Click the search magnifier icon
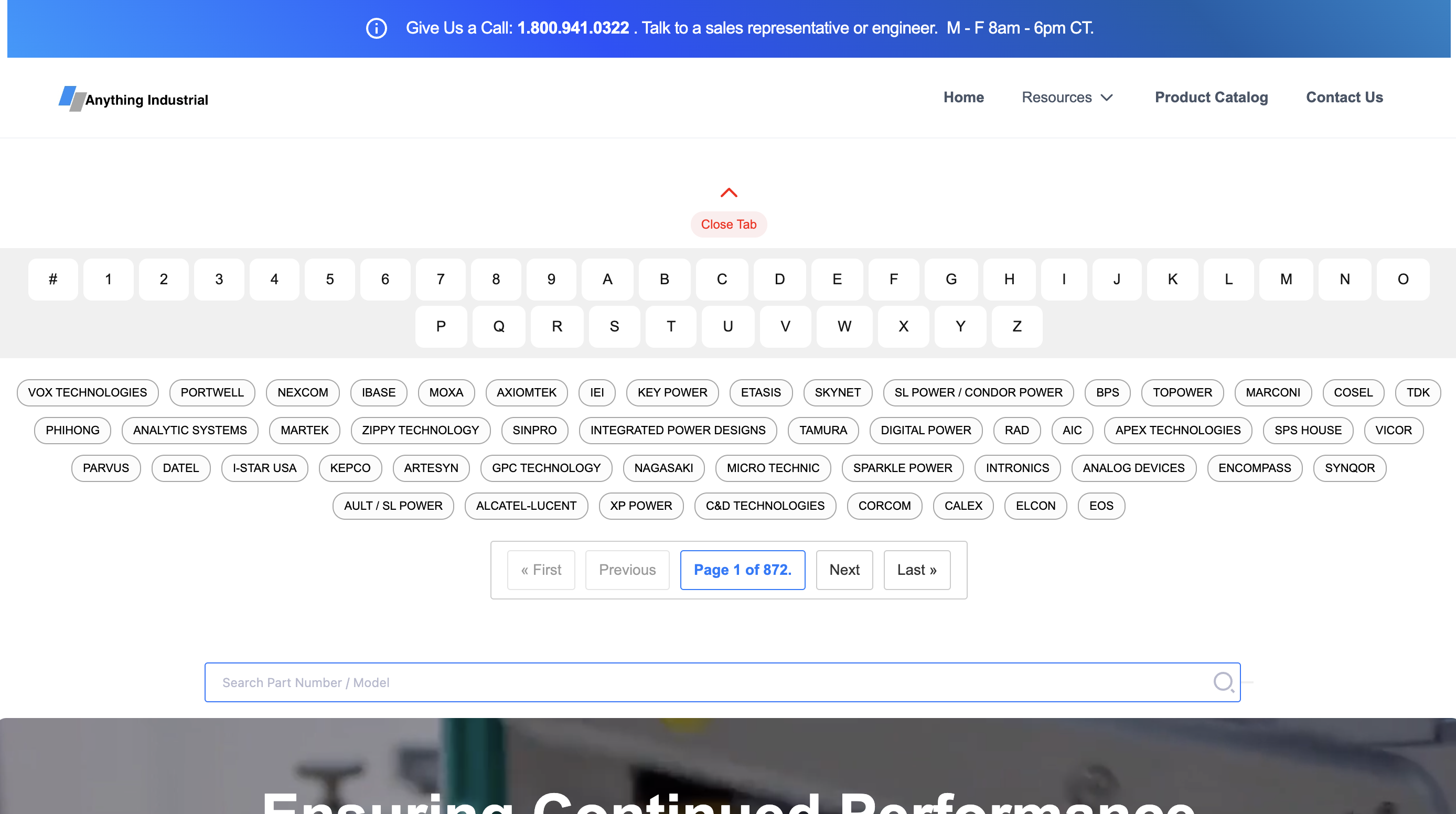The height and width of the screenshot is (814, 1456). point(1223,682)
